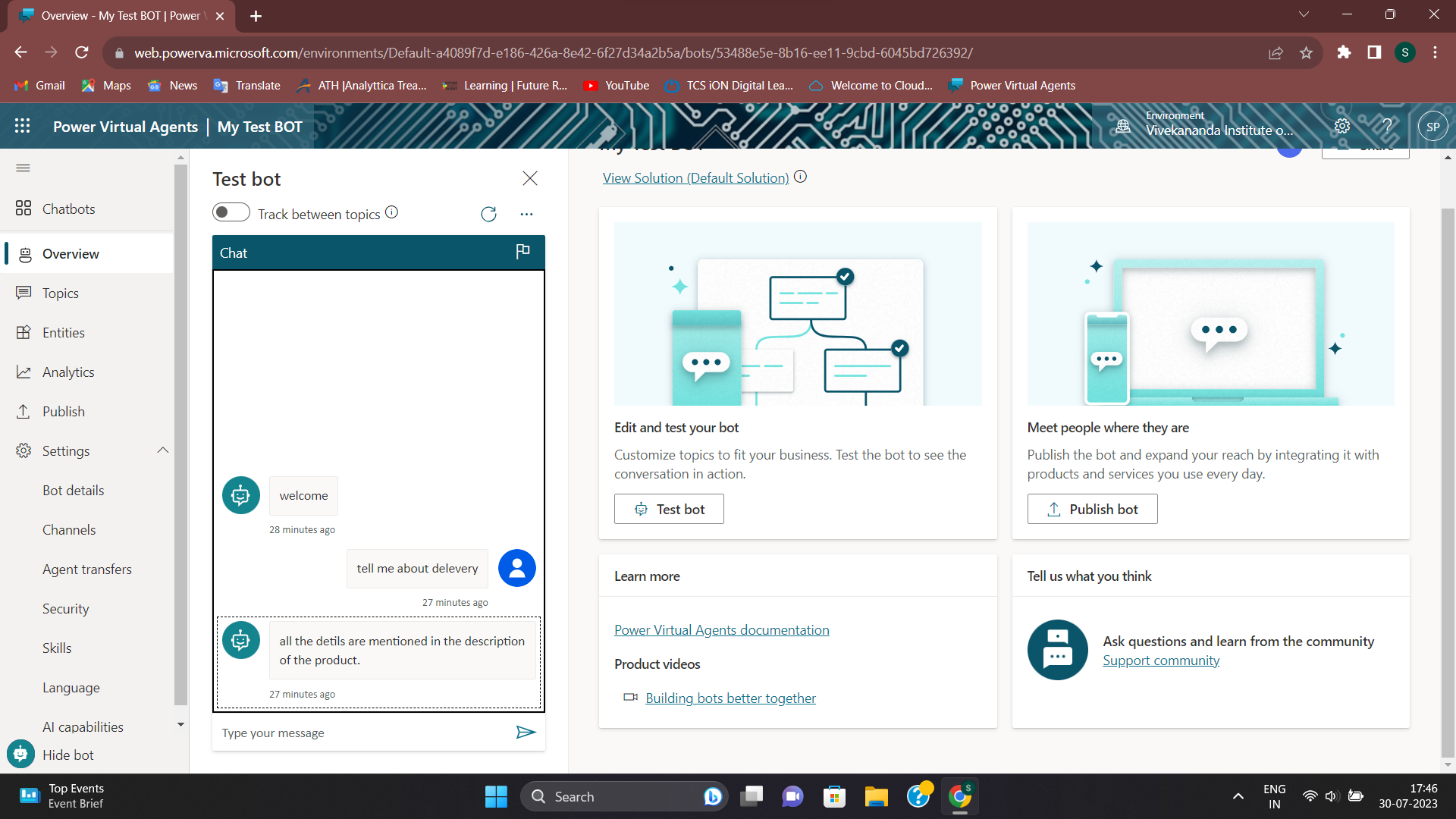Screen dimensions: 1456x819
Task: Click the Help question mark icon
Action: click(1387, 126)
